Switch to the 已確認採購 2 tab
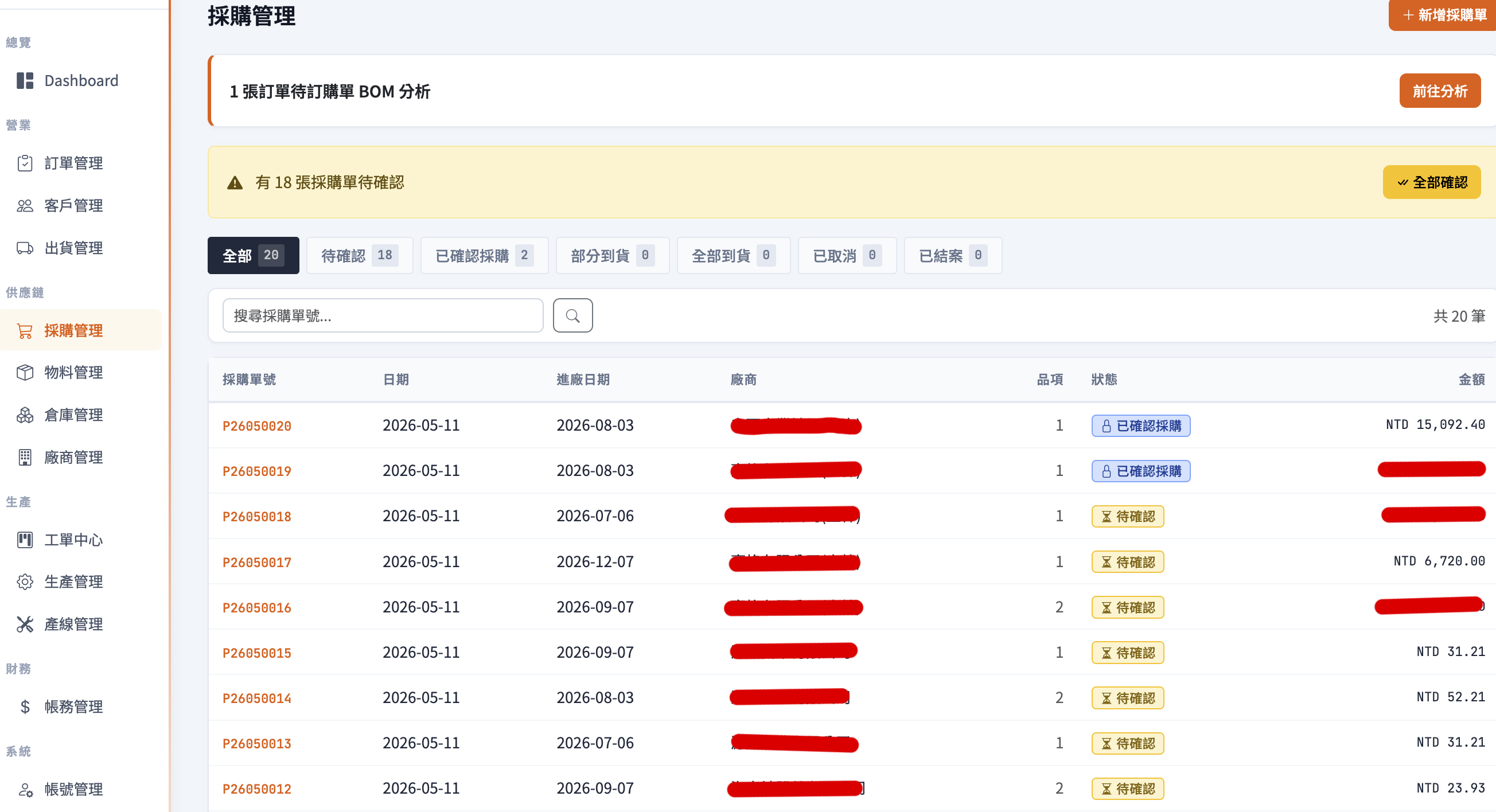The width and height of the screenshot is (1496, 812). [x=484, y=255]
